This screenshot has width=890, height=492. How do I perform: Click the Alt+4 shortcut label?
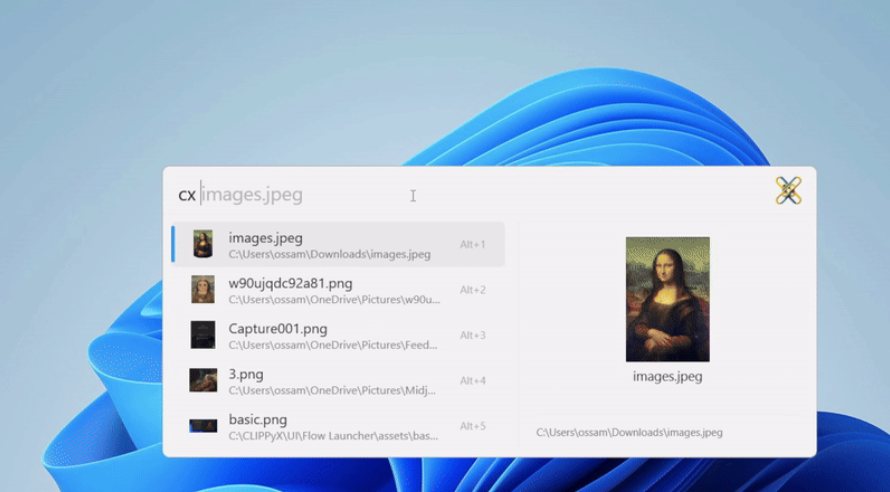pyautogui.click(x=472, y=381)
